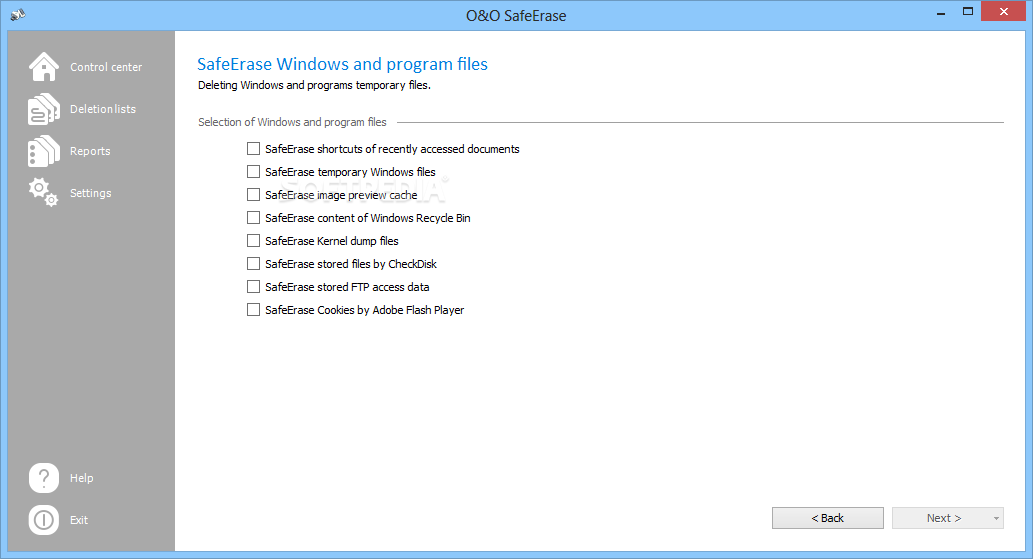This screenshot has height=559, width=1033.
Task: Enable SafeErase shortcuts of recently accessed documents
Action: click(x=253, y=149)
